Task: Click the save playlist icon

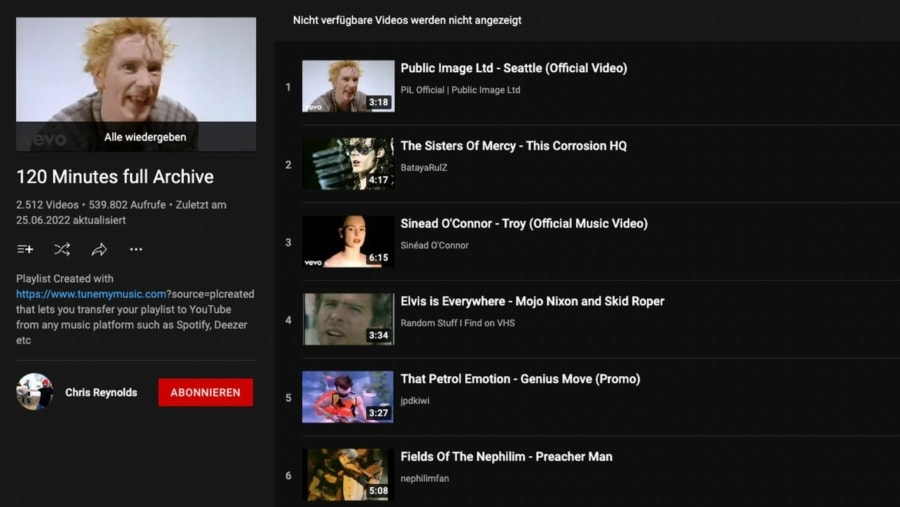Action: coord(25,249)
